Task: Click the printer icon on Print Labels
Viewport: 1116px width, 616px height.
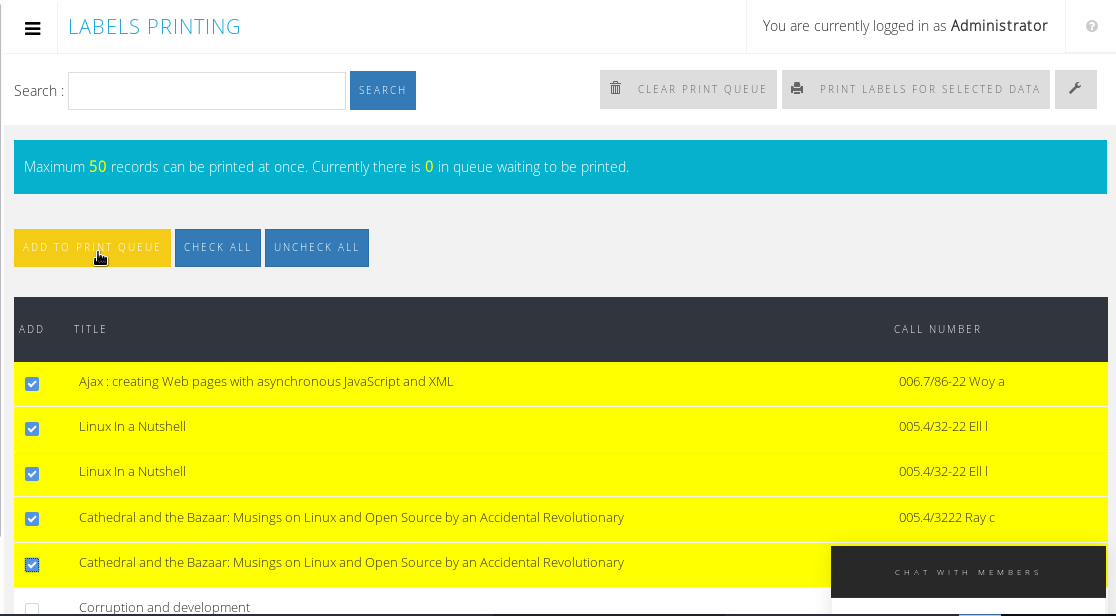Action: click(x=797, y=89)
